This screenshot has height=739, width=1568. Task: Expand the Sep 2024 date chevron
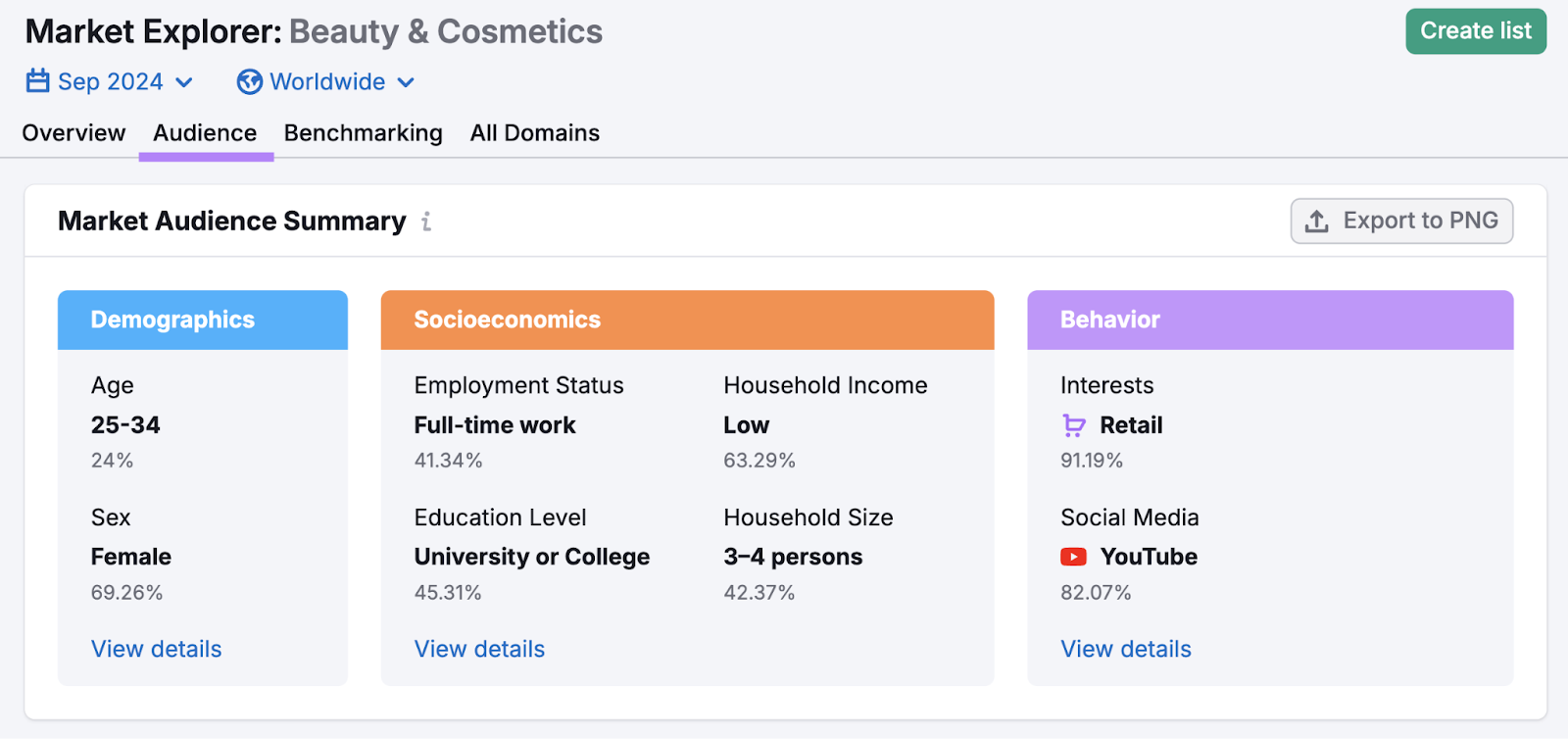[184, 82]
